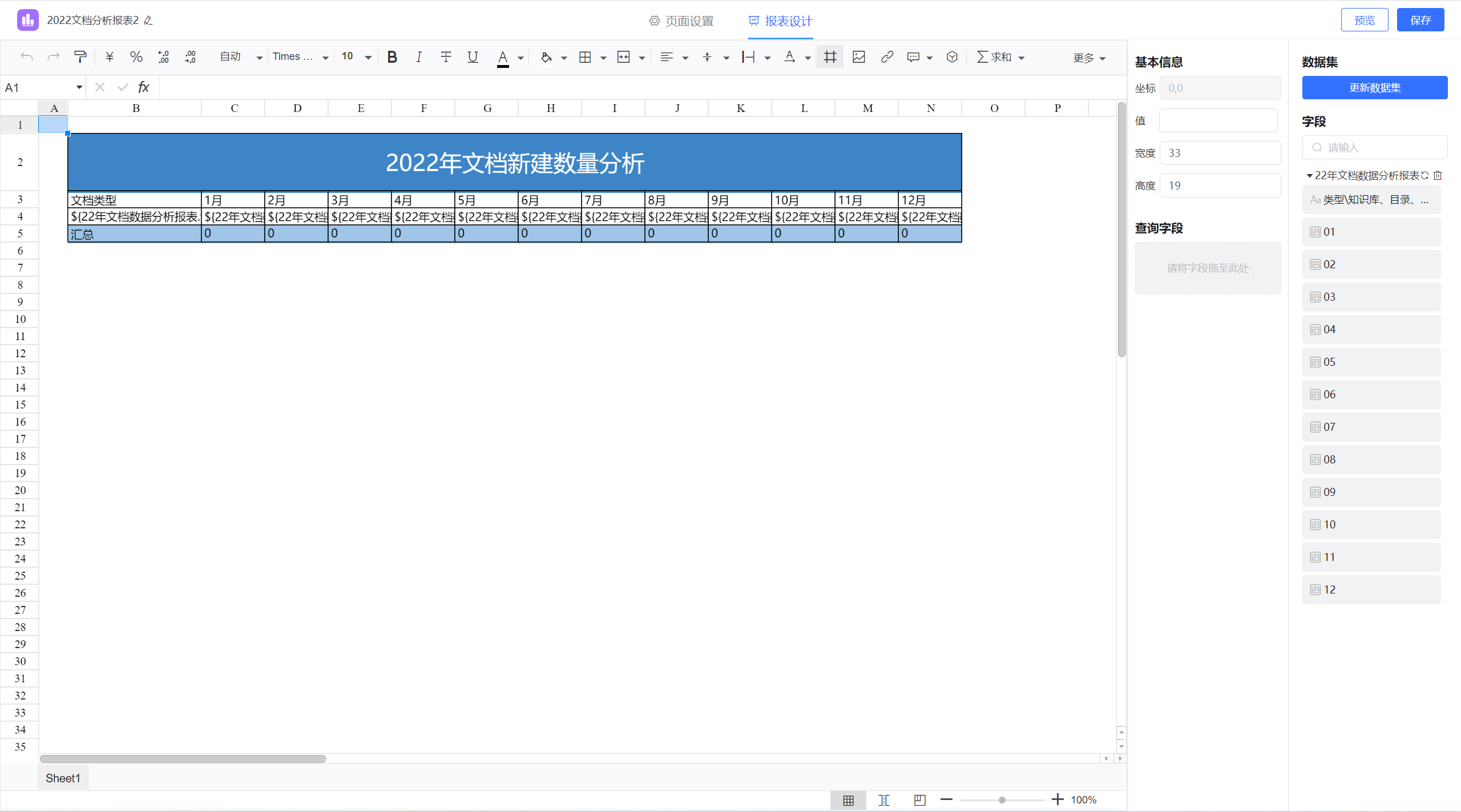Collapse 22年文档数据分析报表 dataset tree
This screenshot has height=812, width=1461.
click(x=1309, y=176)
